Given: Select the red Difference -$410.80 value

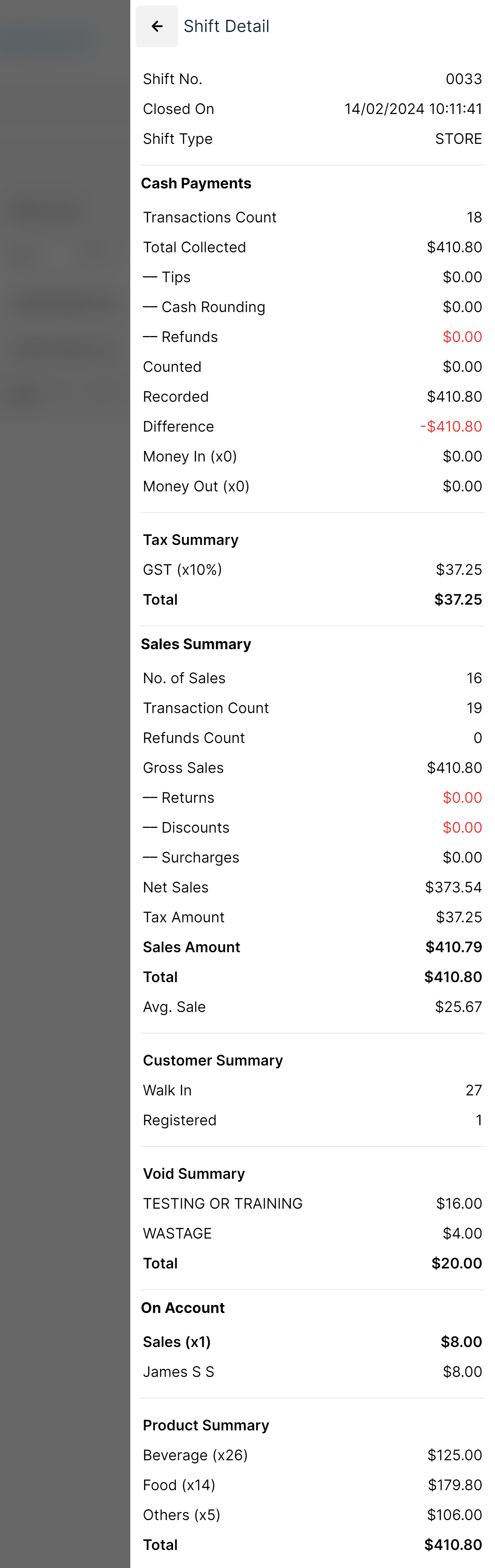Looking at the screenshot, I should (451, 427).
